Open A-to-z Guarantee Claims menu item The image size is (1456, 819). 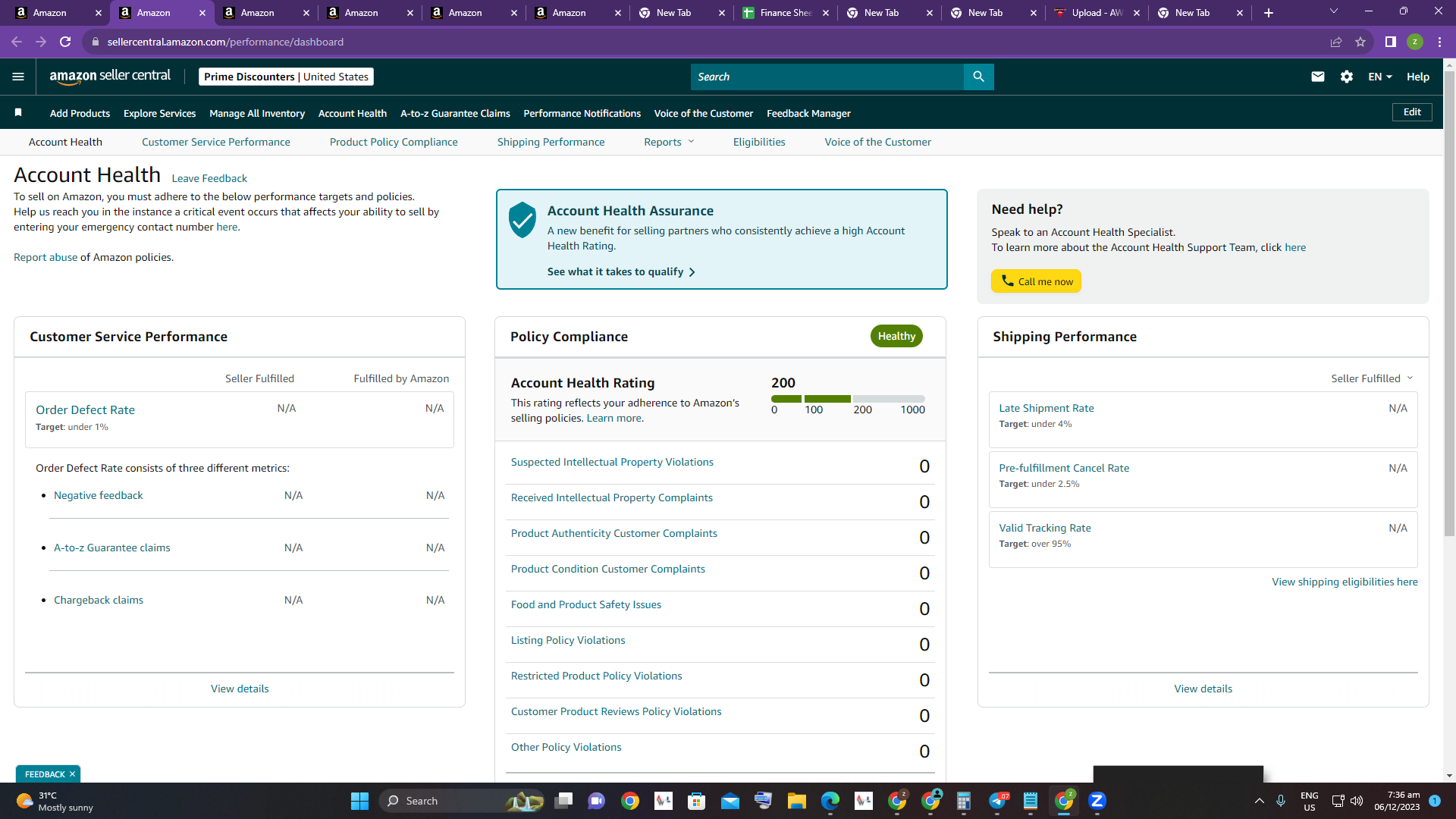455,113
